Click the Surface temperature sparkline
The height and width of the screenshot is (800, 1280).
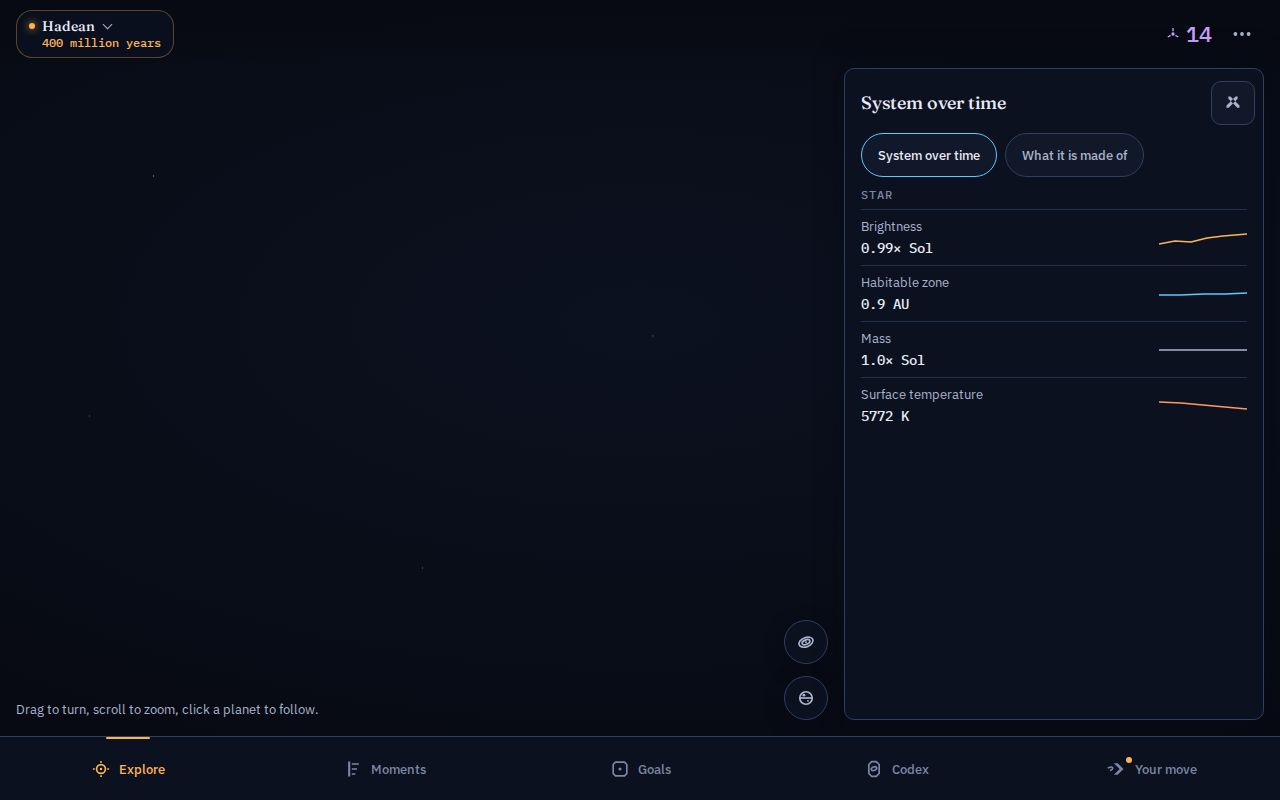tap(1203, 406)
